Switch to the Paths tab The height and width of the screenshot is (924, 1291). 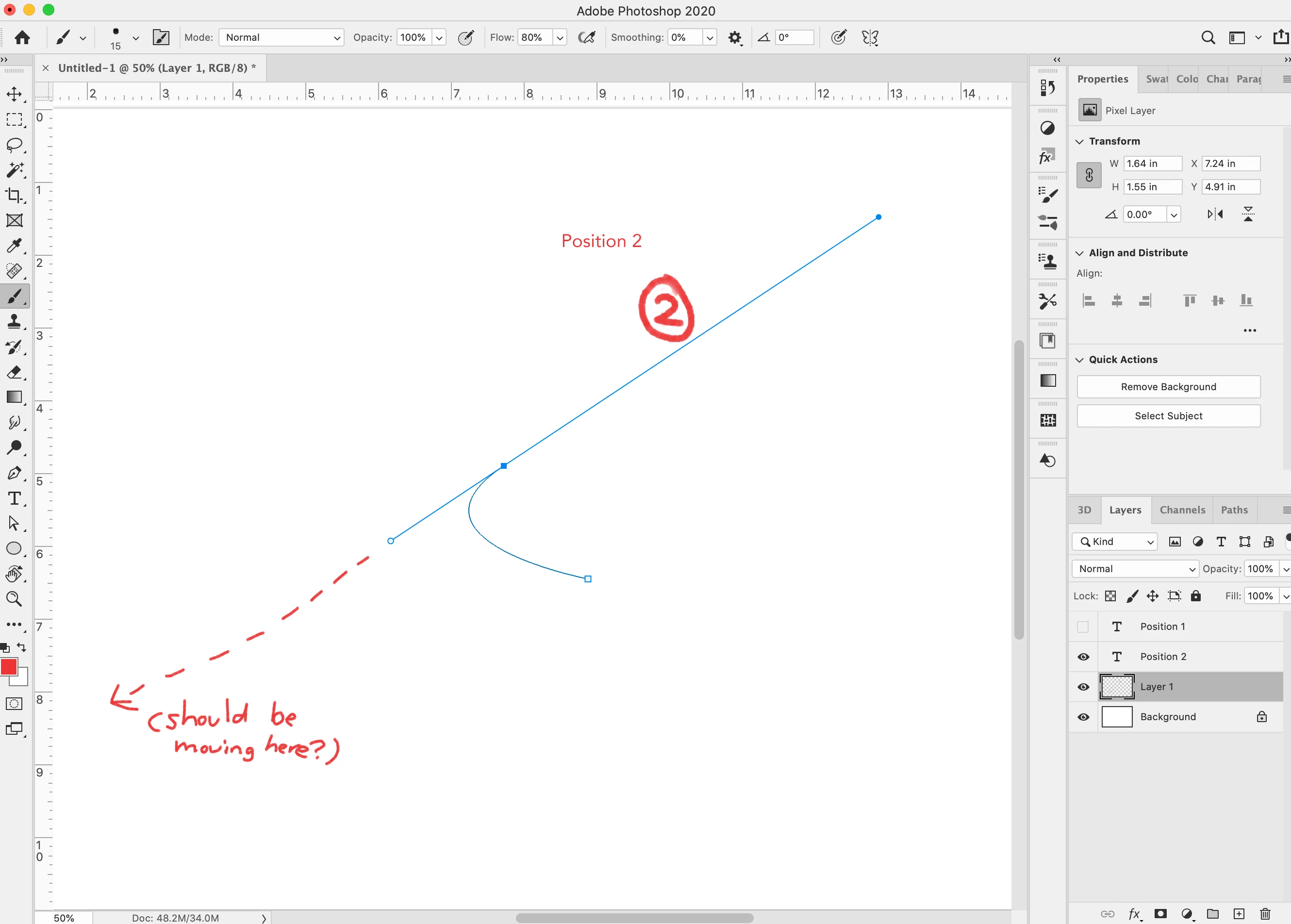click(1234, 510)
